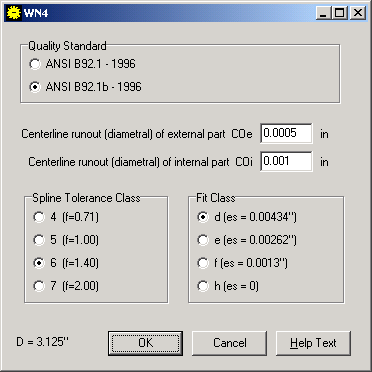Image resolution: width=372 pixels, height=372 pixels.
Task: Click the COe external runout input field
Action: coord(286,133)
